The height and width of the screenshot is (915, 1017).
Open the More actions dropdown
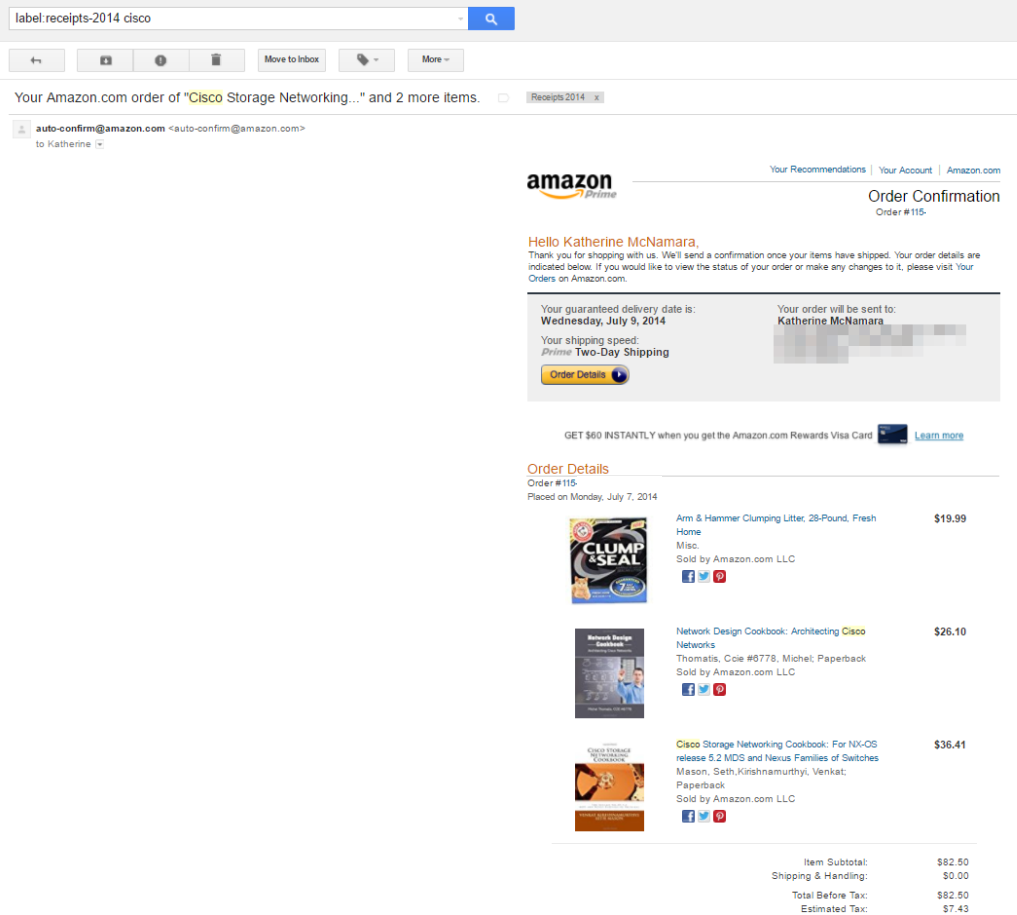(x=435, y=60)
